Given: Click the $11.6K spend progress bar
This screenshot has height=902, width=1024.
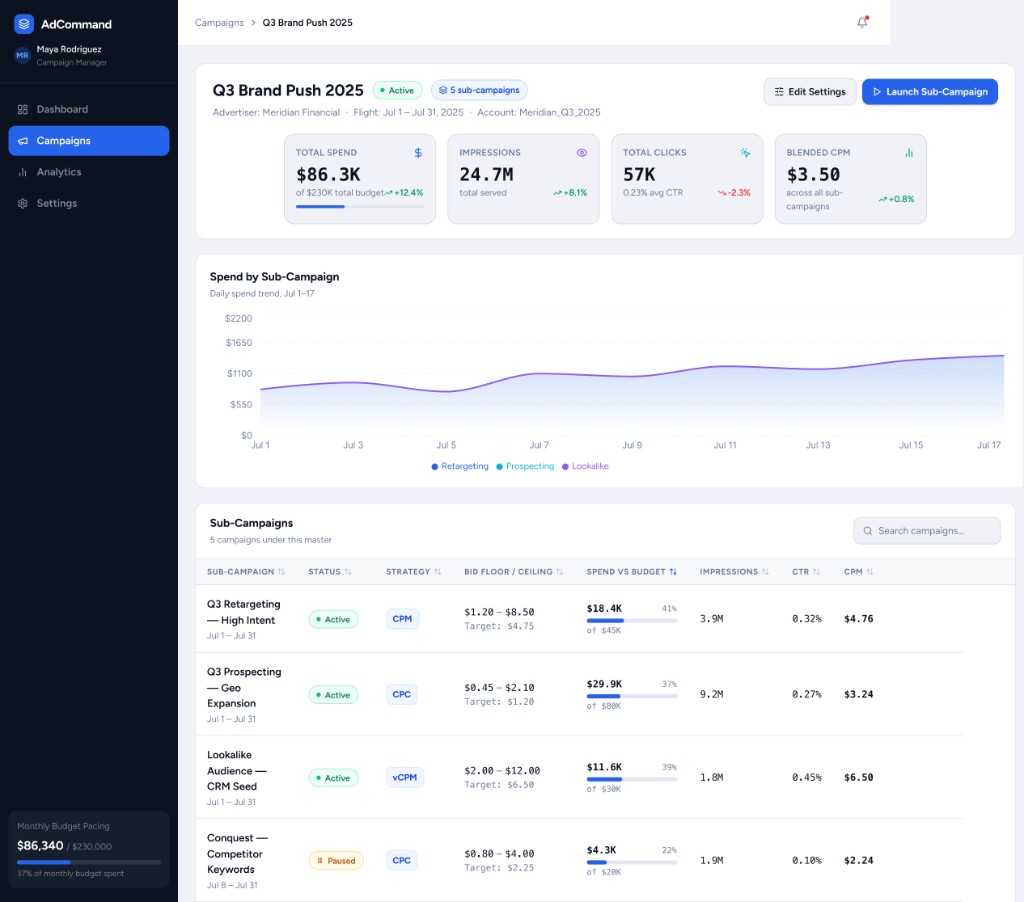Looking at the screenshot, I should point(632,779).
